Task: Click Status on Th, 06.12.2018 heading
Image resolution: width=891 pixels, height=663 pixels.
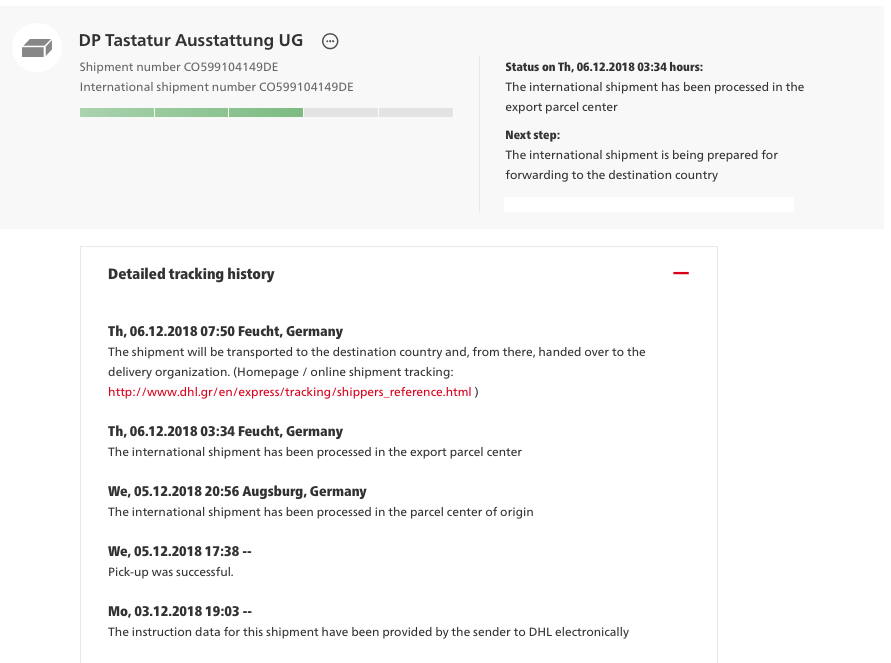Action: pyautogui.click(x=604, y=67)
